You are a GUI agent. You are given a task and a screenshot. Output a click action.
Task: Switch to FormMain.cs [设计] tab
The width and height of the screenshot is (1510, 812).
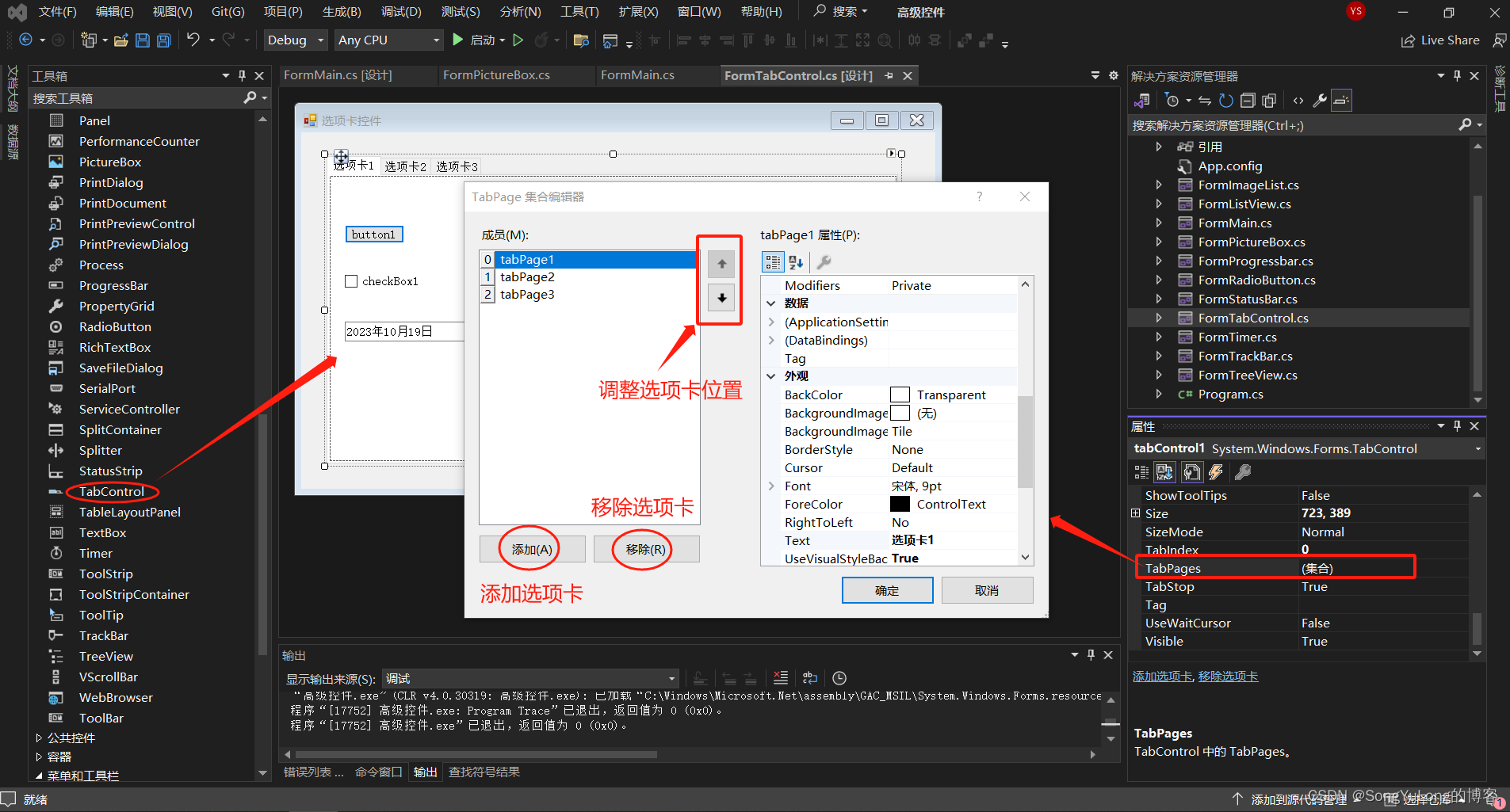pos(338,75)
